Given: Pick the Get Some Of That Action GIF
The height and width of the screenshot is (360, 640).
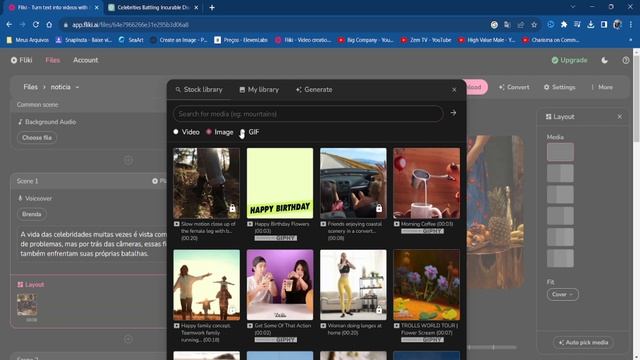Looking at the screenshot, I should click(x=280, y=285).
